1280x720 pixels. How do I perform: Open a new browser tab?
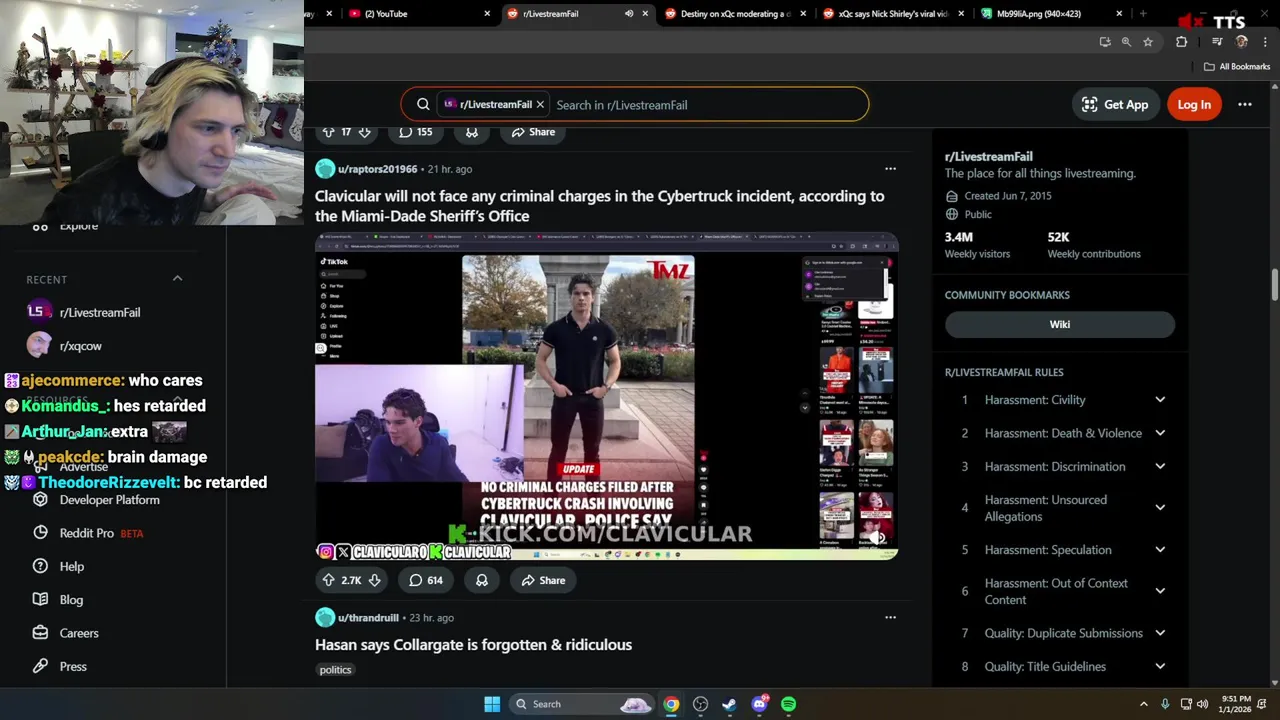[x=1143, y=14]
